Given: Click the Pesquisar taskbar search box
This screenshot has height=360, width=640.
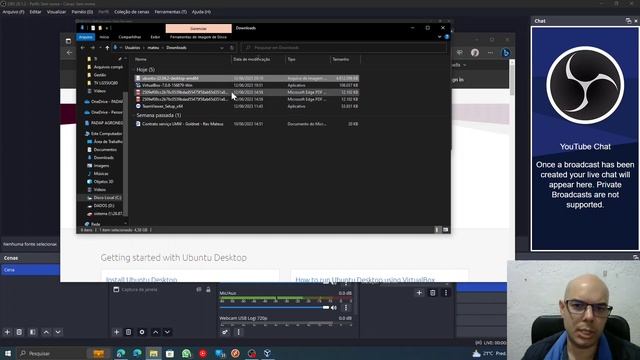Looking at the screenshot, I should [51, 353].
